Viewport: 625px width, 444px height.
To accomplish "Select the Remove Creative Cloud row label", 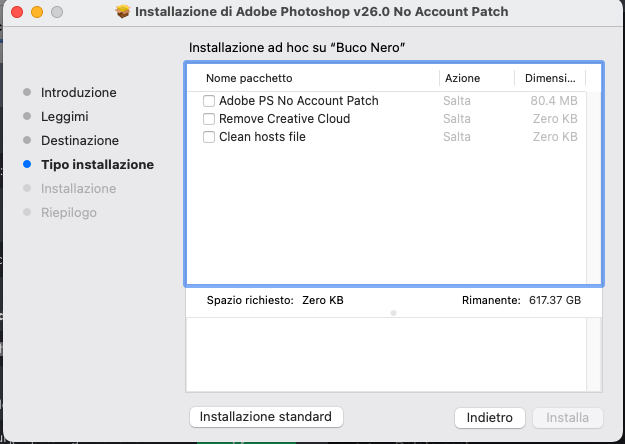I will coord(284,119).
